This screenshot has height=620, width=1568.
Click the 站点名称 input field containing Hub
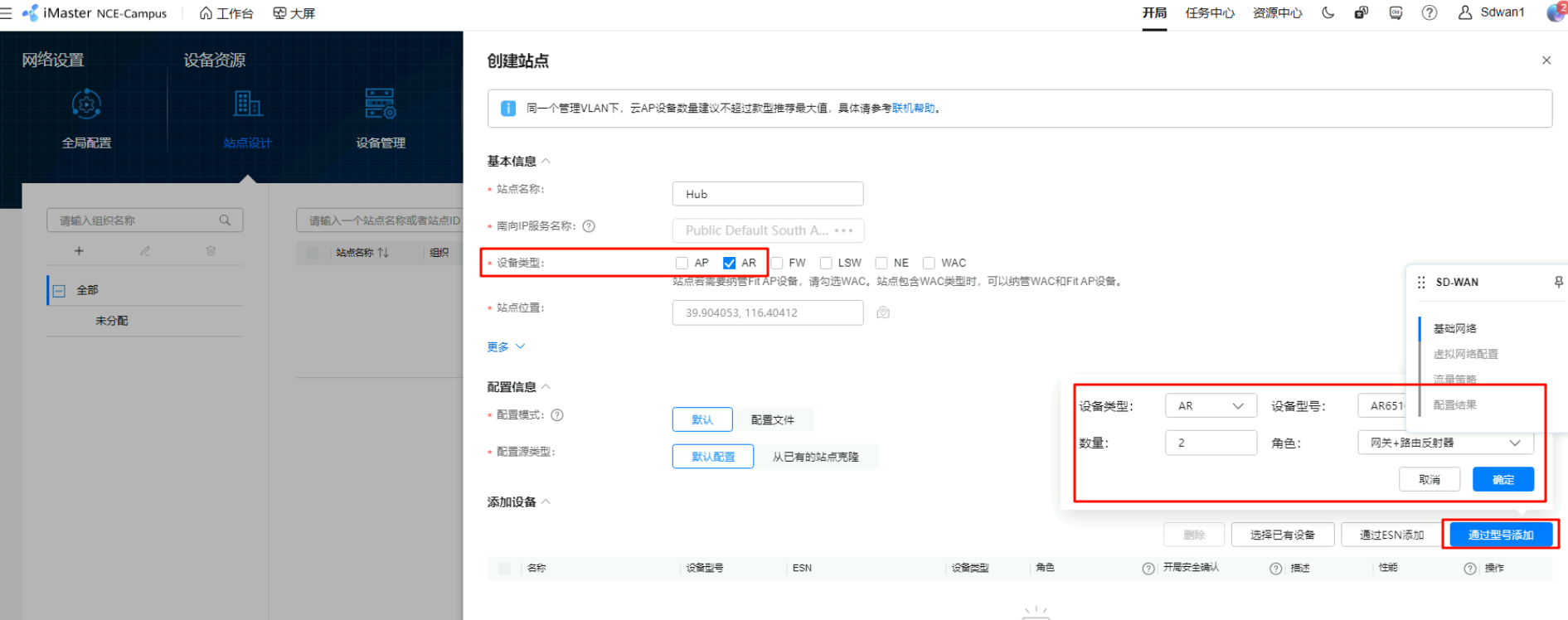pyautogui.click(x=767, y=194)
